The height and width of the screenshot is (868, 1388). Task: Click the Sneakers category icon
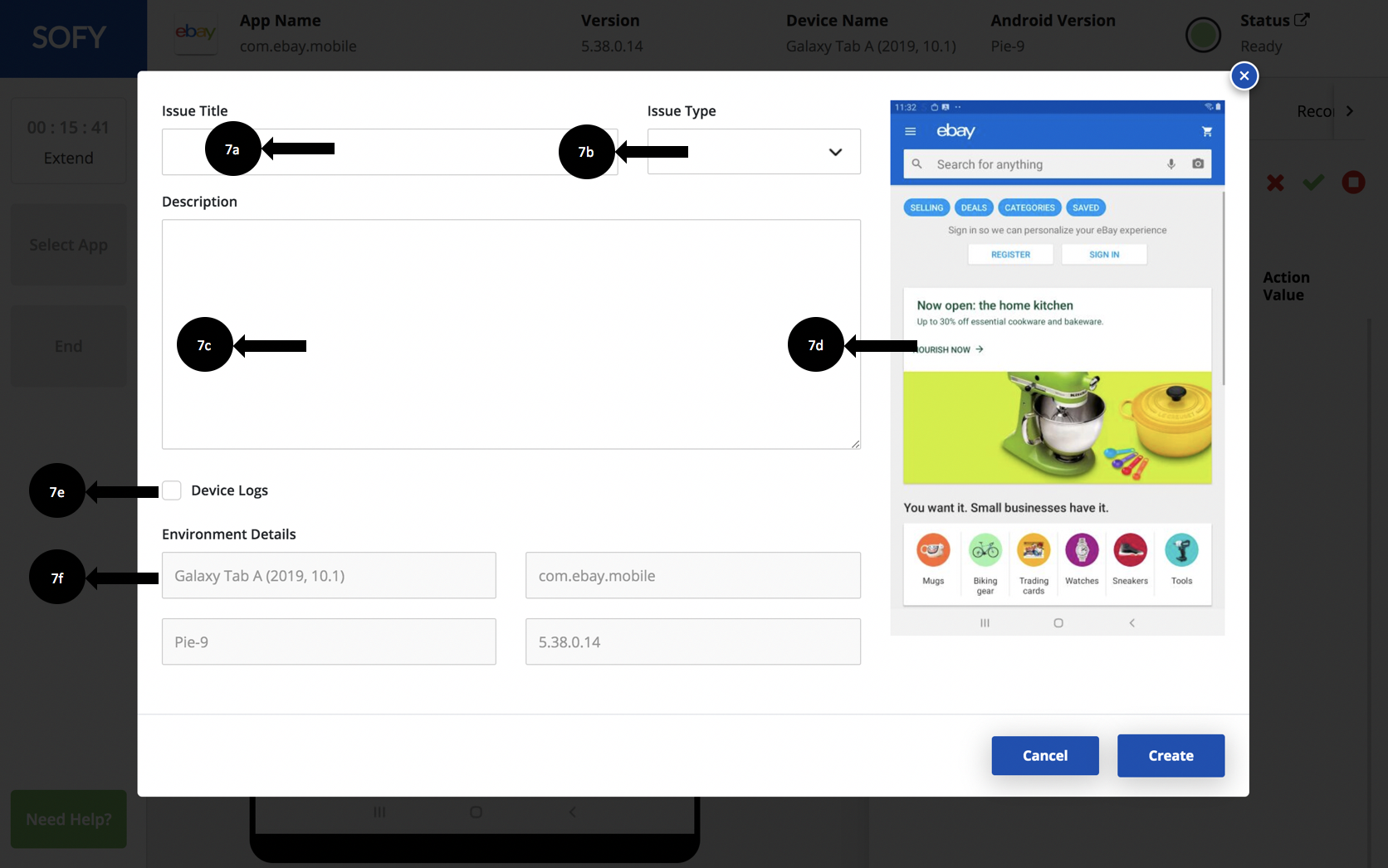[x=1130, y=550]
